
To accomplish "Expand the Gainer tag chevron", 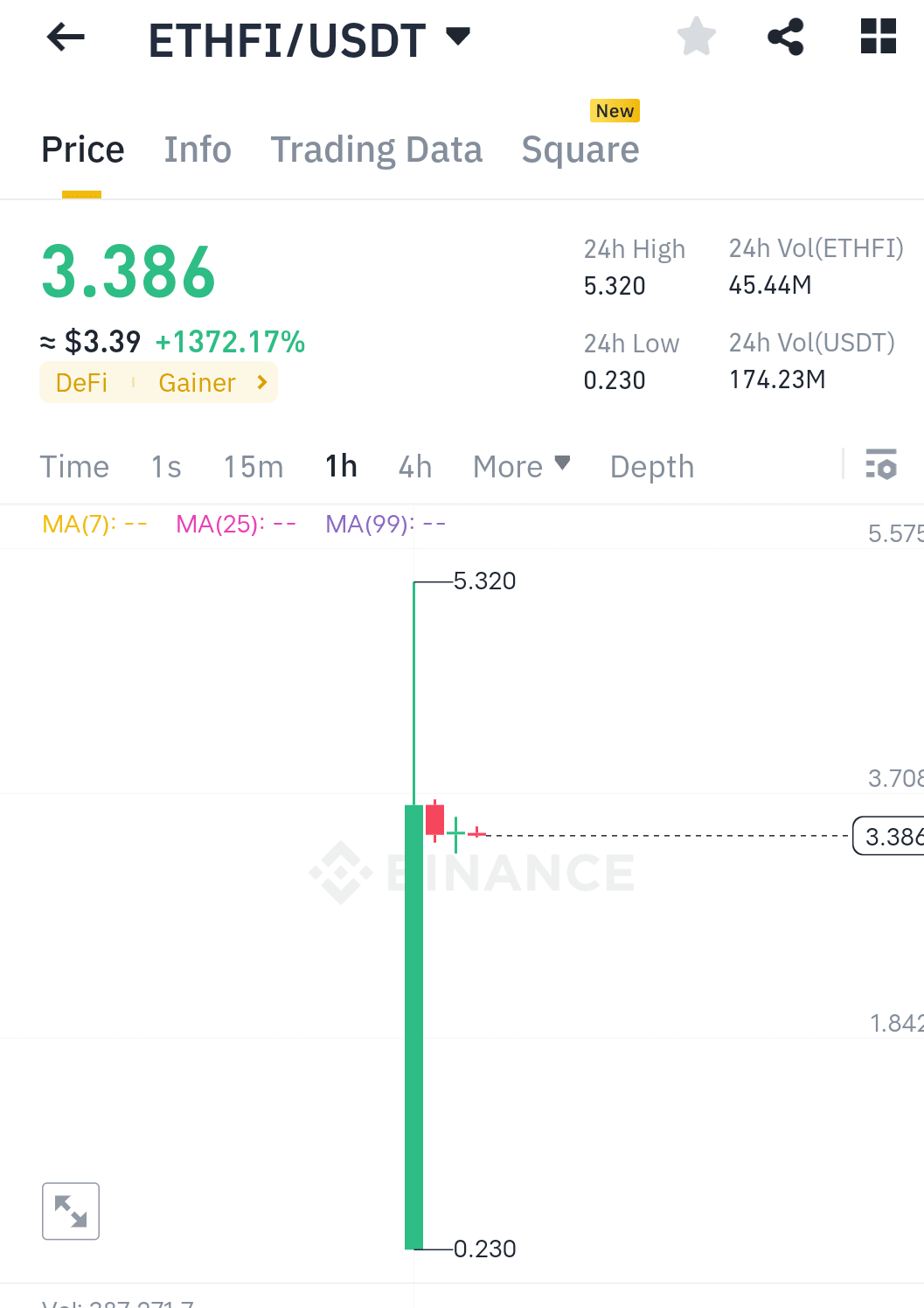I will 261,382.
